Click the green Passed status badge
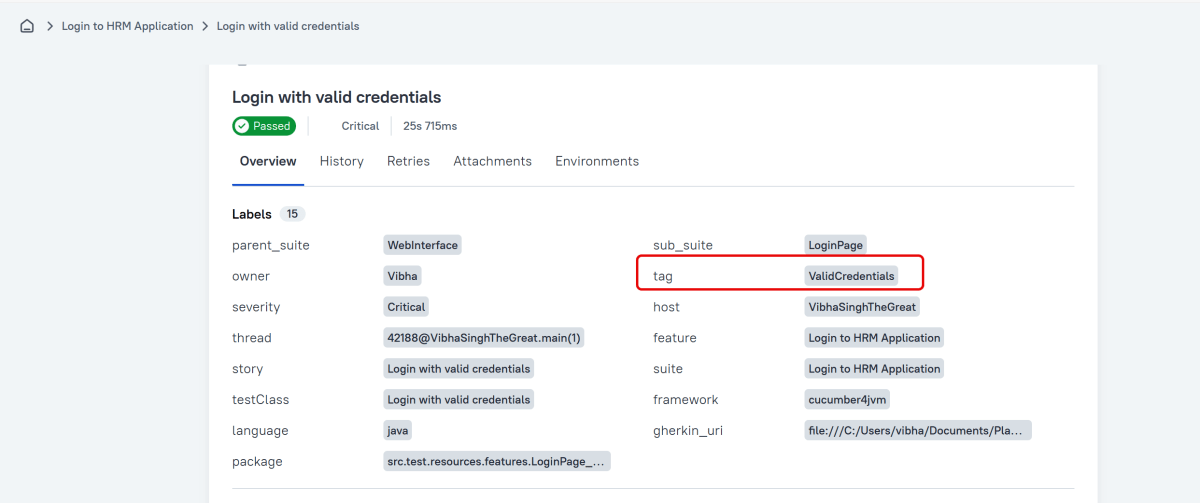This screenshot has width=1200, height=503. click(264, 126)
